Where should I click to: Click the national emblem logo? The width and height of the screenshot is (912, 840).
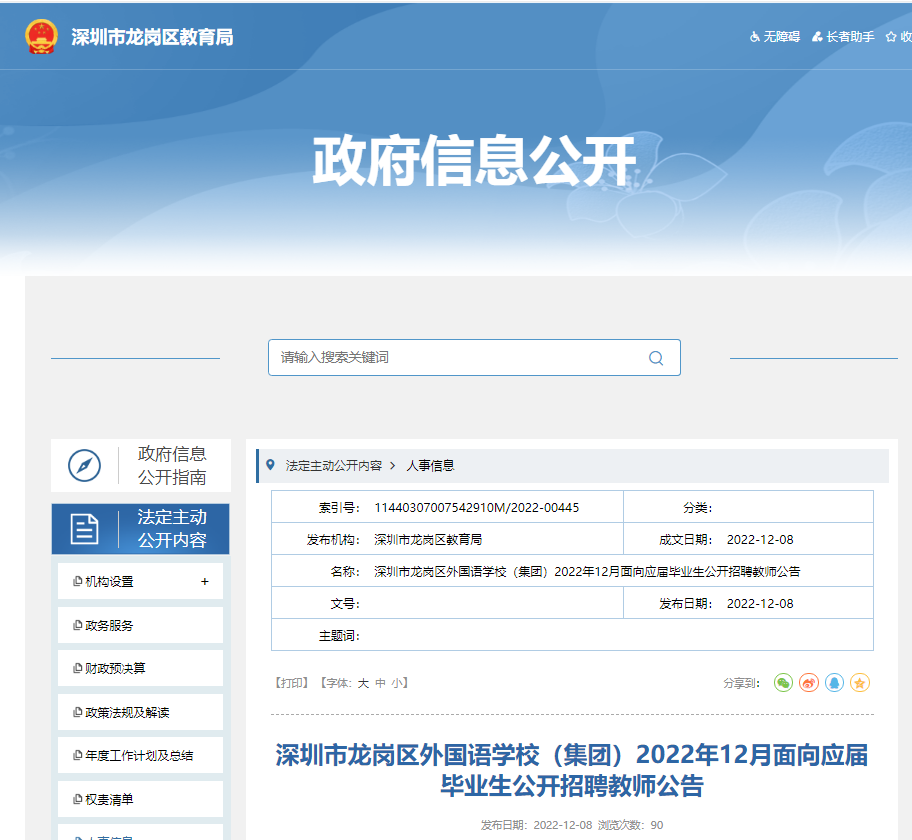[x=41, y=37]
